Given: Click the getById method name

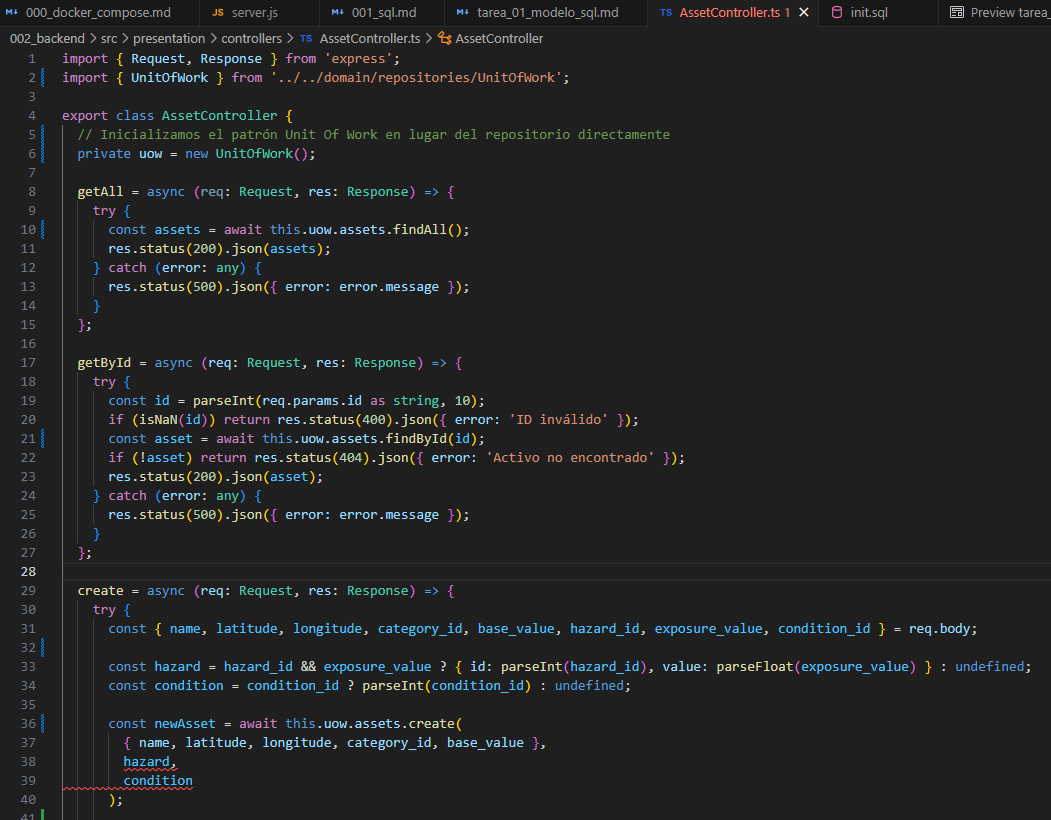Looking at the screenshot, I should [x=104, y=363].
